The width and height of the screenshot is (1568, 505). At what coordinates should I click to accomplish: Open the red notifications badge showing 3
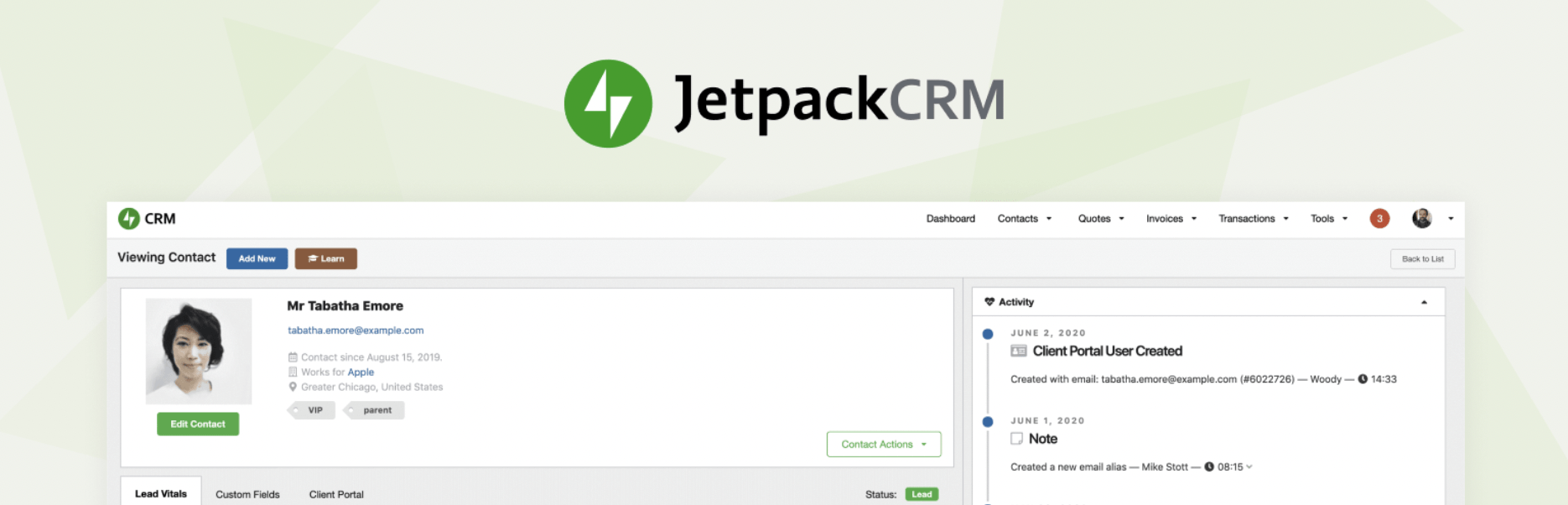click(x=1379, y=219)
